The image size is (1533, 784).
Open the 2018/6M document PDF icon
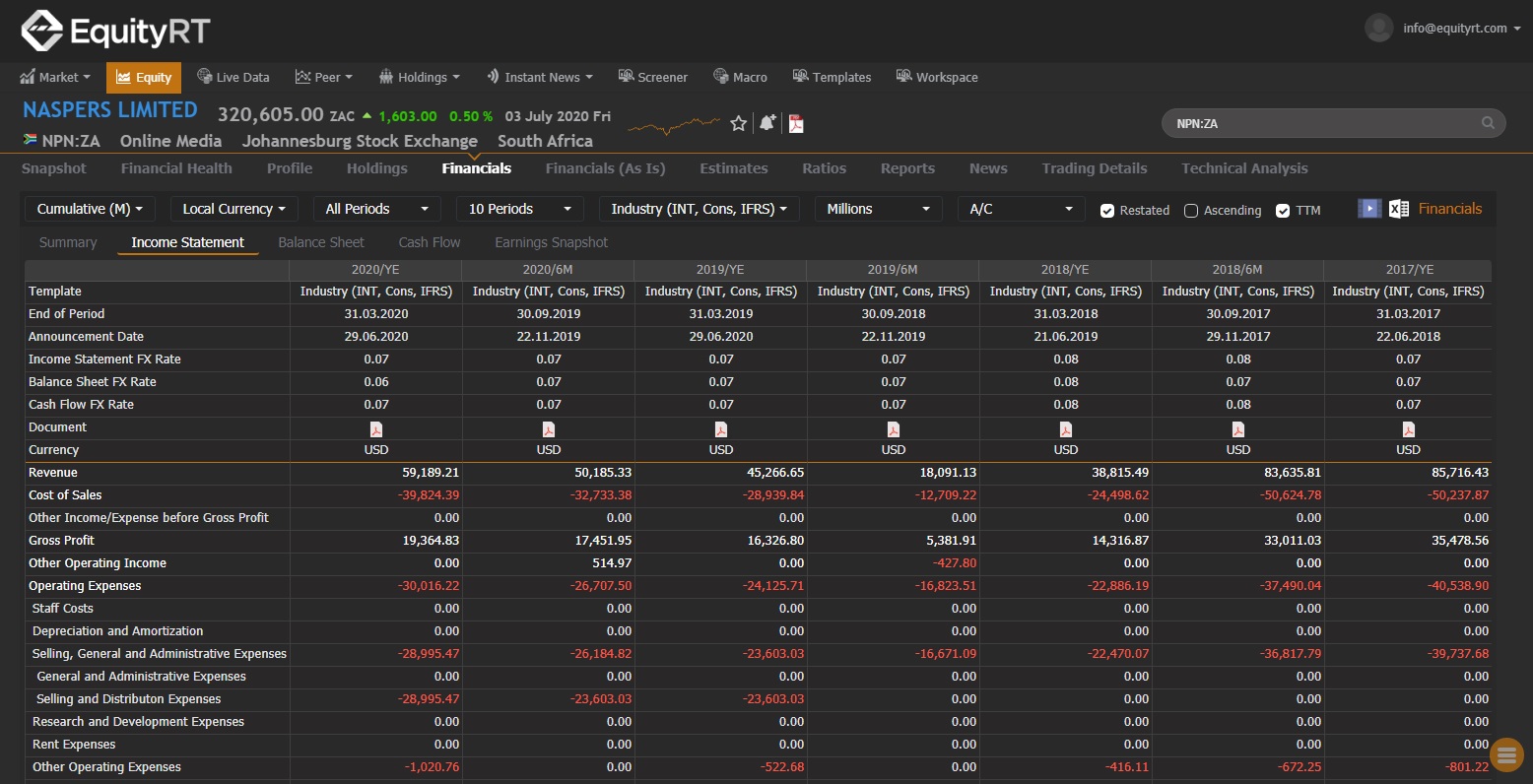[x=1238, y=428]
